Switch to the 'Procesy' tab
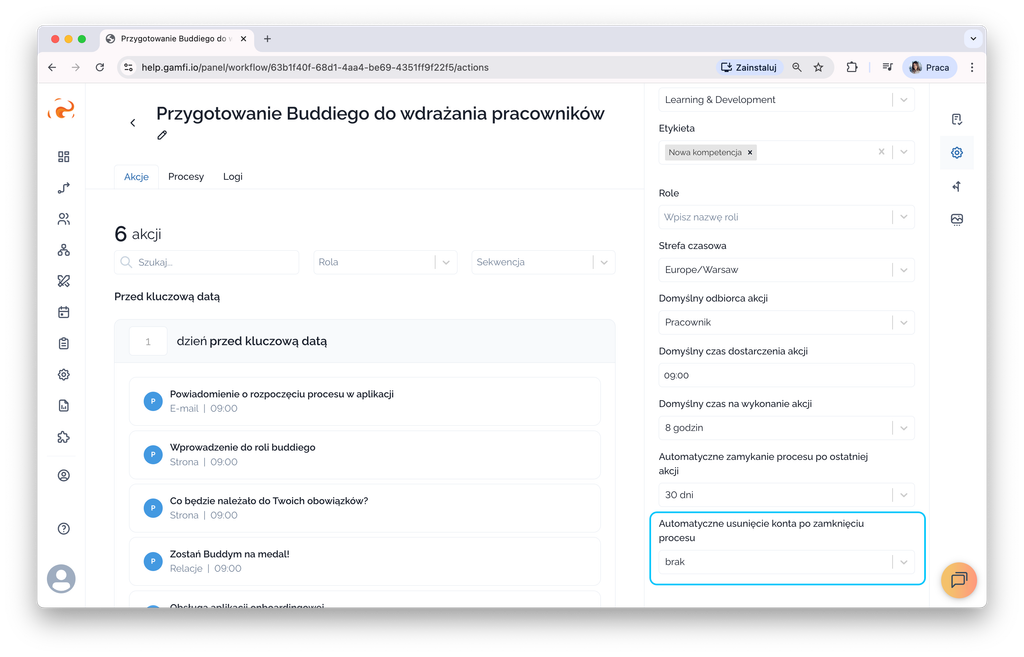 point(186,177)
